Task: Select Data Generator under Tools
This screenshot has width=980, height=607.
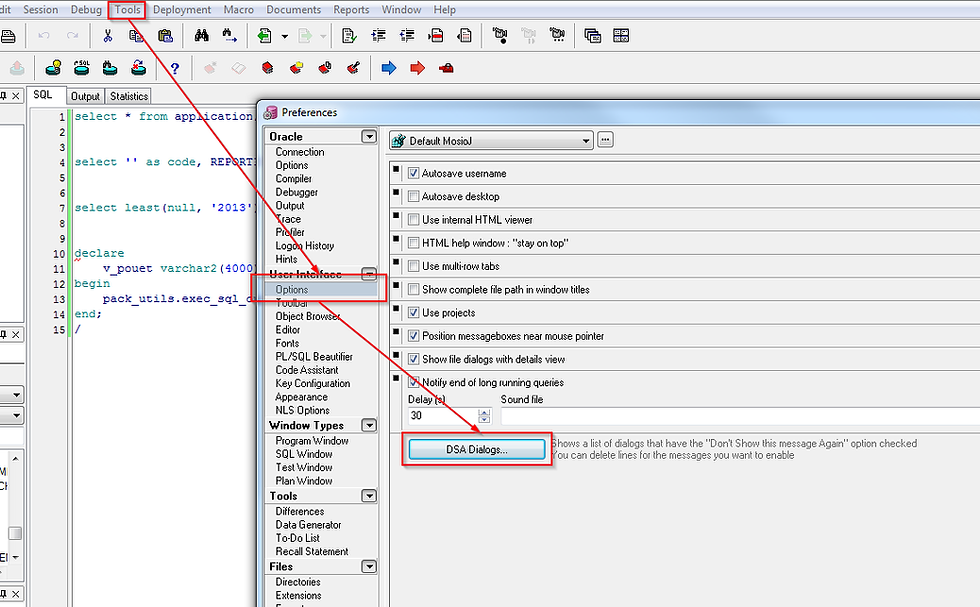Action: point(308,524)
